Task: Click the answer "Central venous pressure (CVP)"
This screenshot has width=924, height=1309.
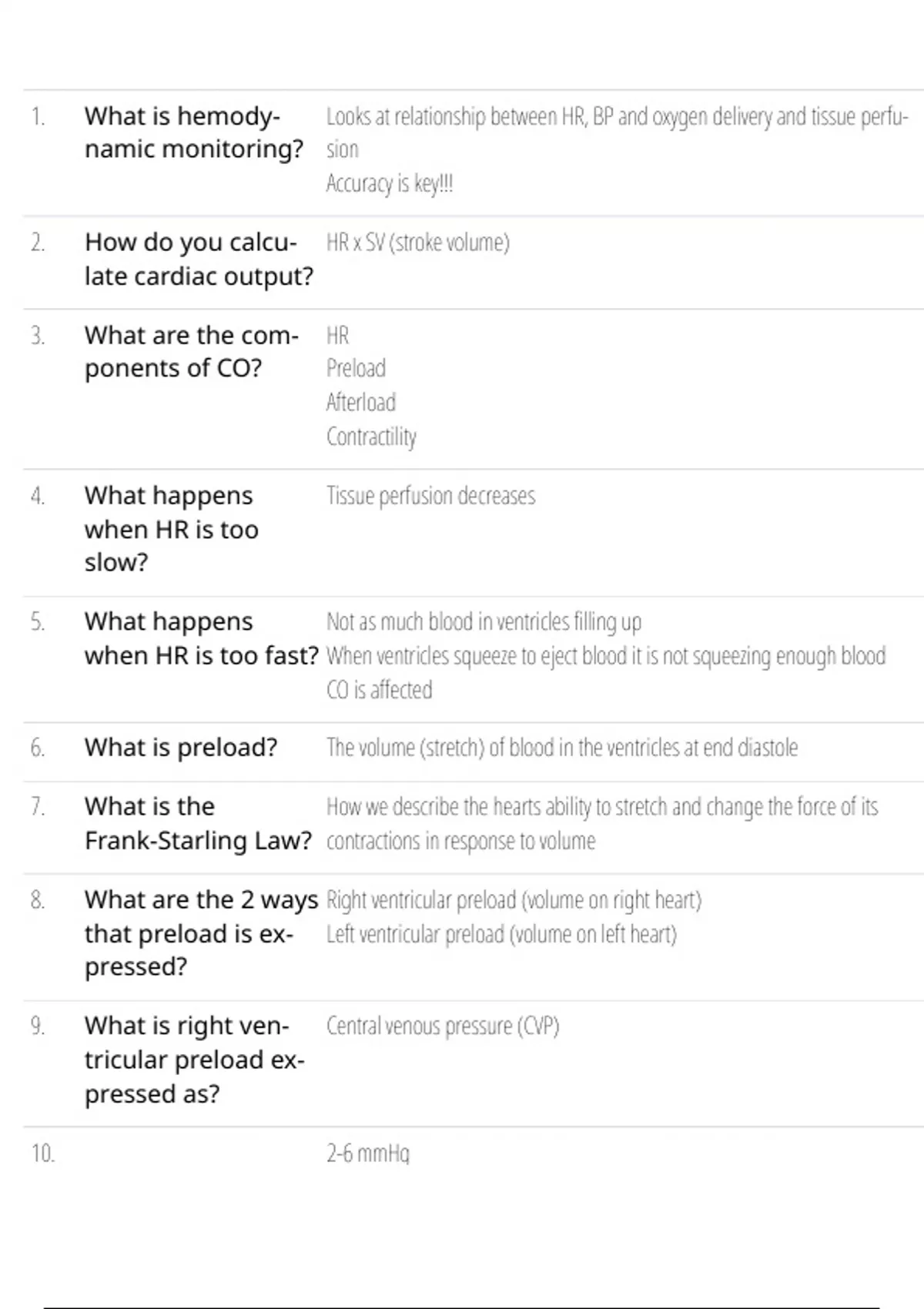Action: [x=443, y=1026]
